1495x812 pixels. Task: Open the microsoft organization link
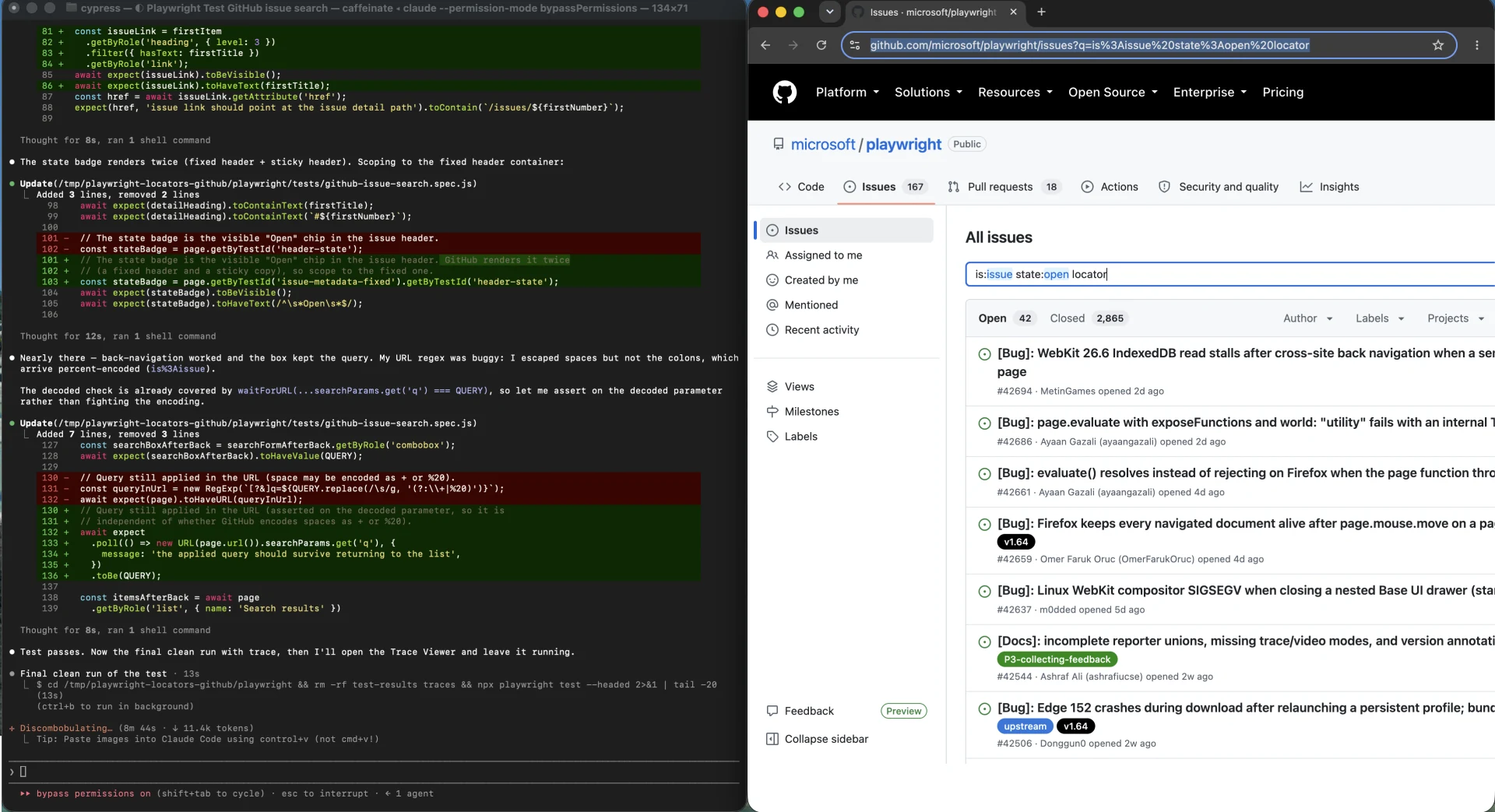pyautogui.click(x=823, y=144)
